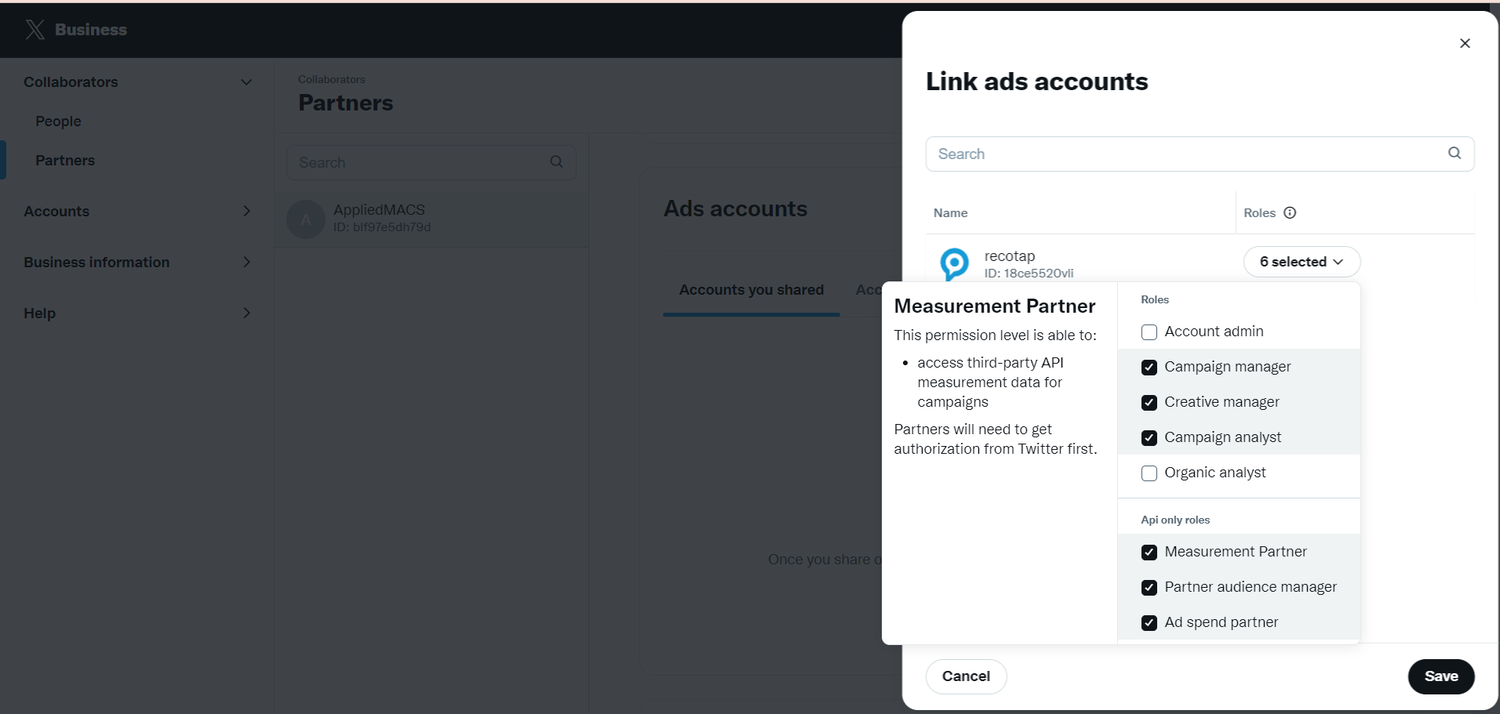Uncheck Partner audience manager role
Image resolution: width=1500 pixels, height=714 pixels.
pos(1149,587)
